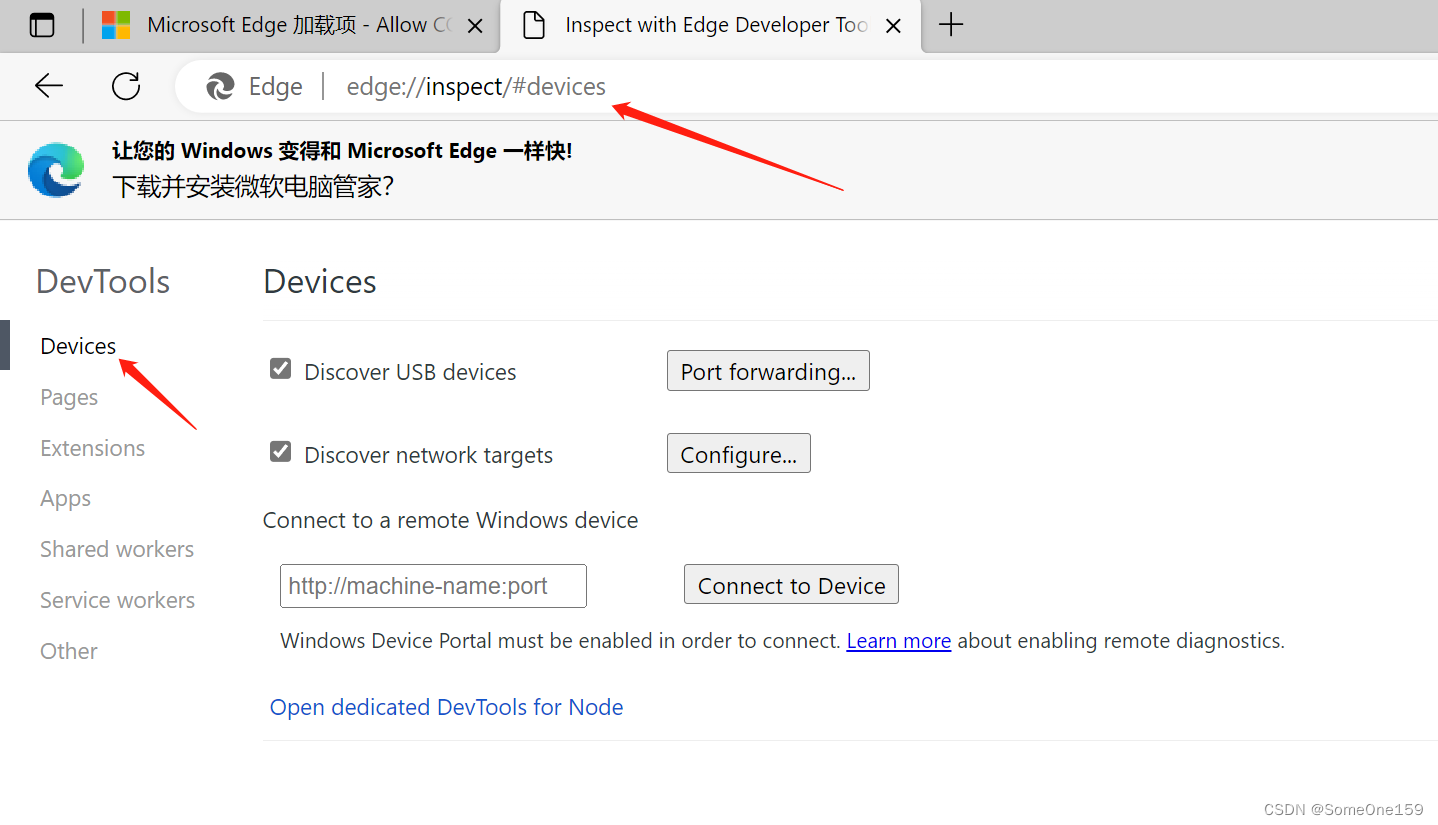Click the Connect to a remote Windows device text
Screen dimensions: 1438x825
(x=450, y=520)
